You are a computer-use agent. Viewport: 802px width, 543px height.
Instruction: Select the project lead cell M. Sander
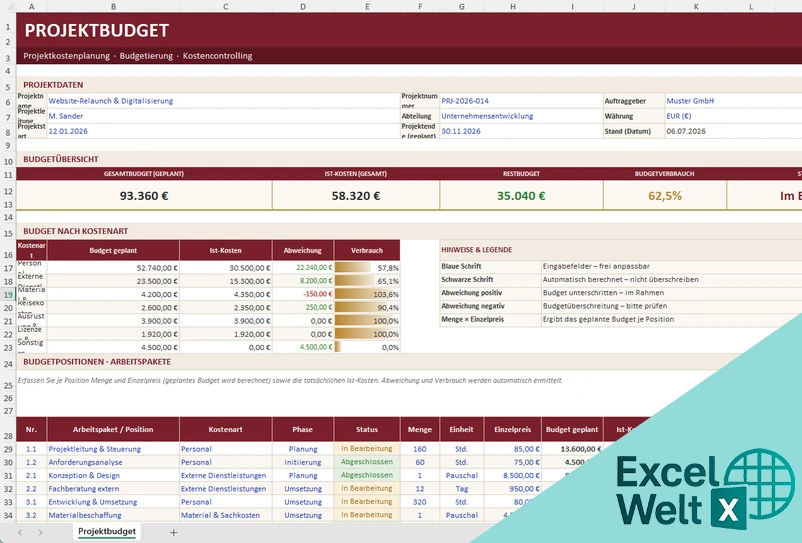[x=224, y=116]
